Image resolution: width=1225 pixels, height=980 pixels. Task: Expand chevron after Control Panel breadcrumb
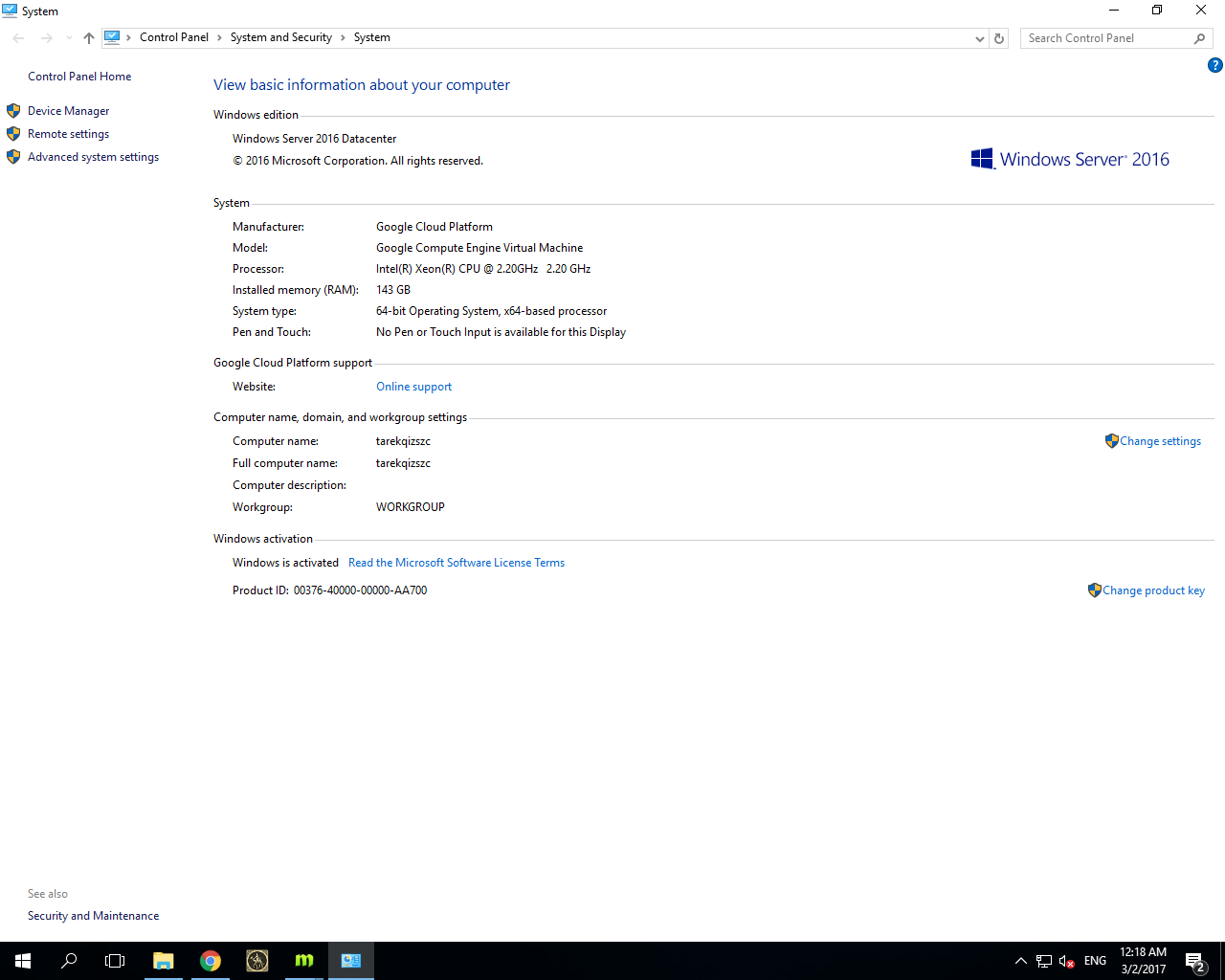(219, 37)
